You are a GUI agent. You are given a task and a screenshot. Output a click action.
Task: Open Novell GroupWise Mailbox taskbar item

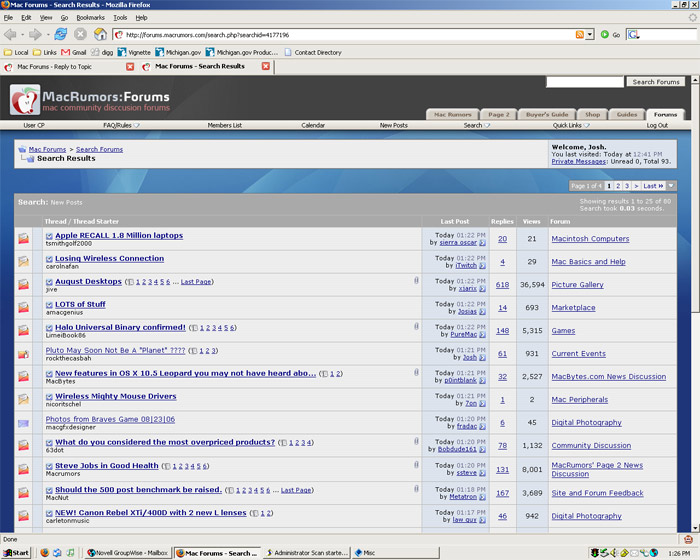tap(127, 553)
